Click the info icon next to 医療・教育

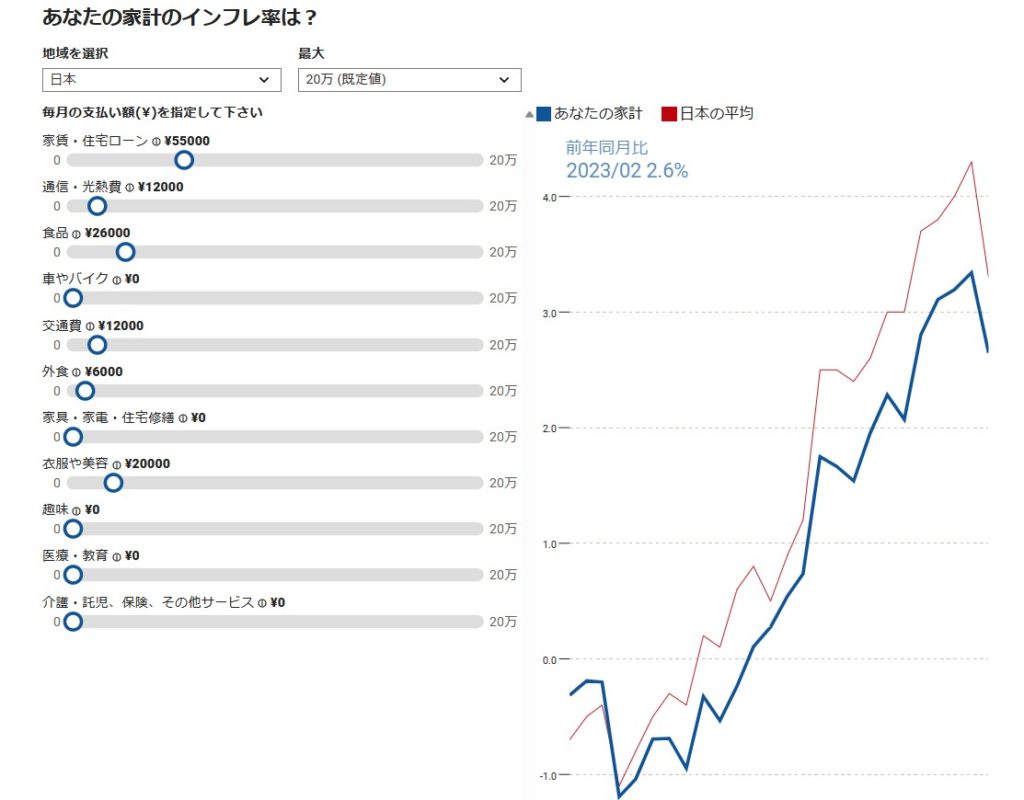pos(117,557)
